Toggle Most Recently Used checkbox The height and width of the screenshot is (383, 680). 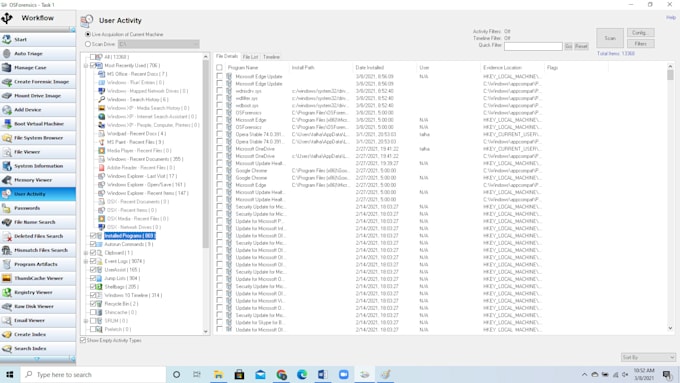pos(93,65)
